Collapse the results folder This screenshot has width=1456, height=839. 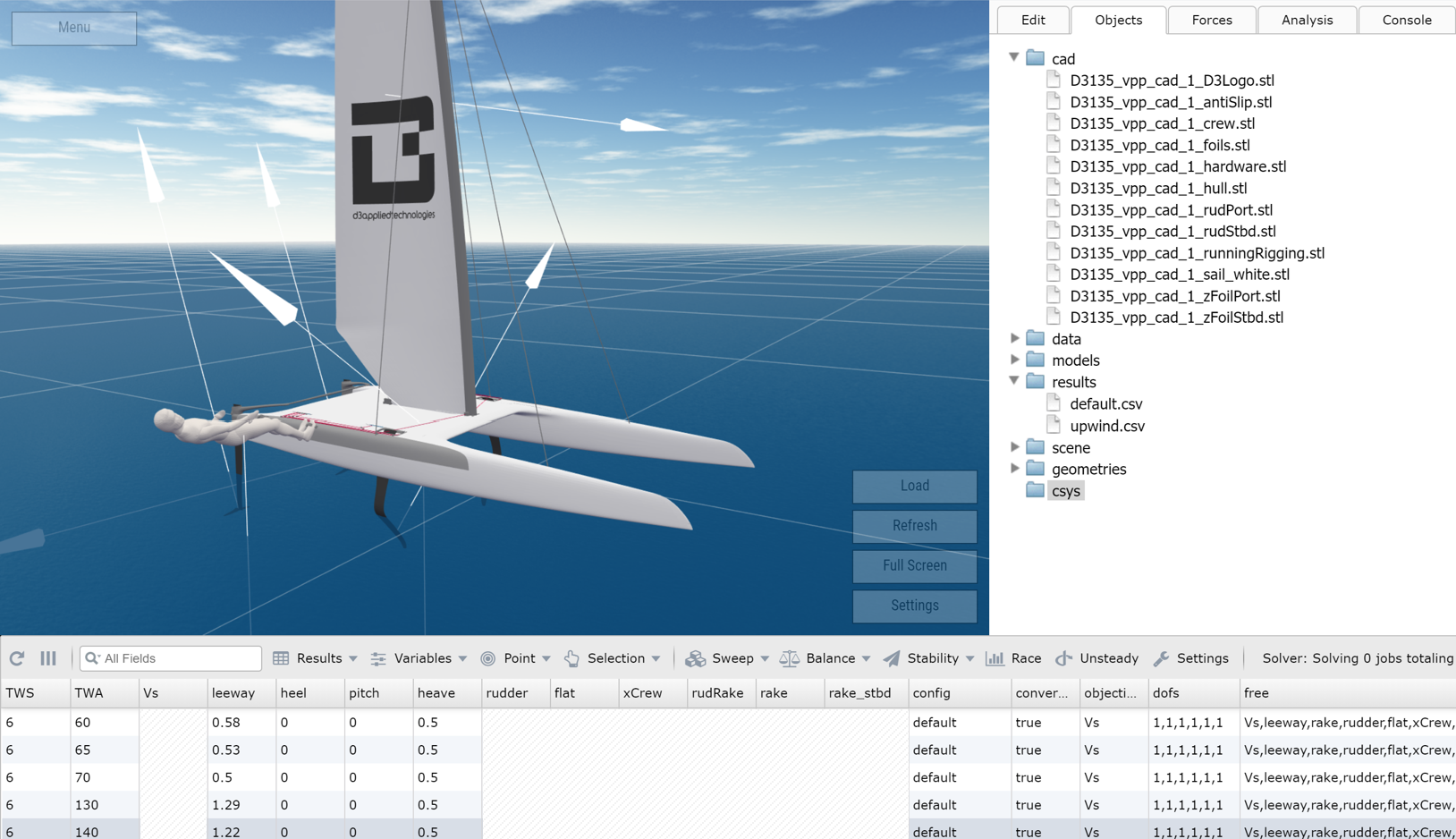tap(1014, 381)
